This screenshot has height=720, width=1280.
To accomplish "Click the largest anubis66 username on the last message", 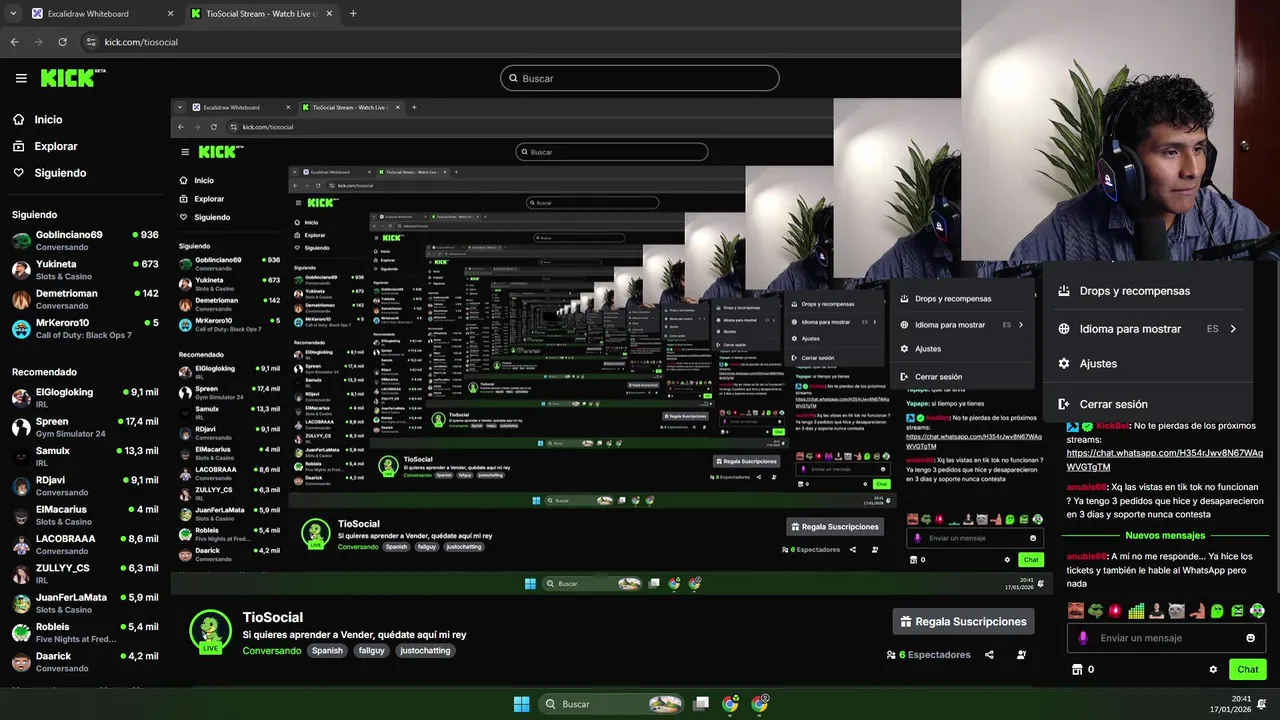I will (x=1085, y=557).
